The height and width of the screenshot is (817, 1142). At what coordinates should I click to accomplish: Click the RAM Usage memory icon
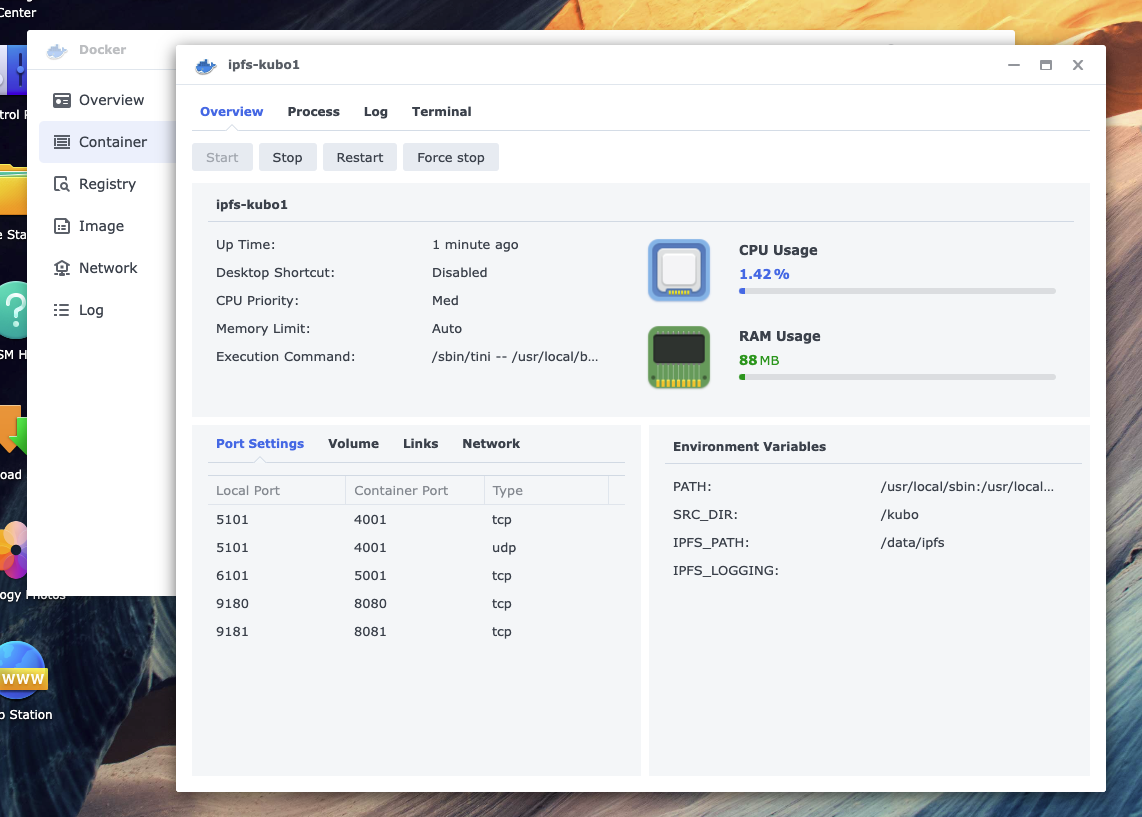(x=679, y=357)
